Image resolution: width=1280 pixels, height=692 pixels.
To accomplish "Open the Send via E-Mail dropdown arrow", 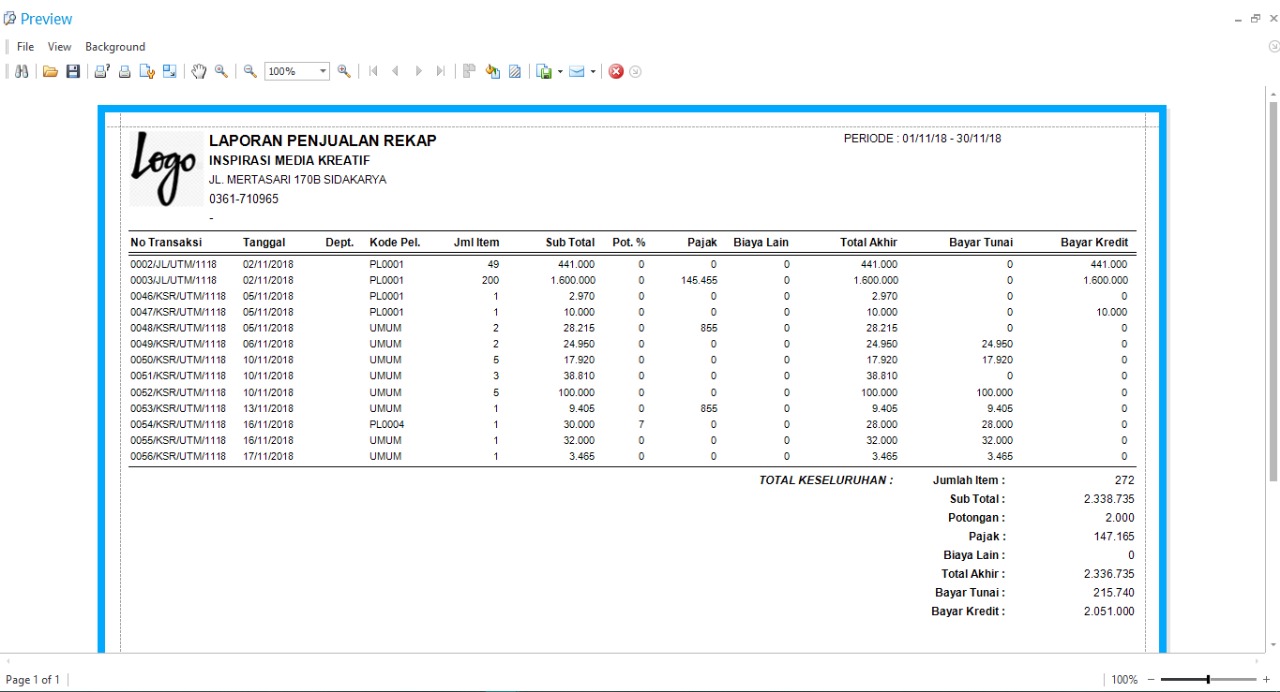I will [x=593, y=72].
